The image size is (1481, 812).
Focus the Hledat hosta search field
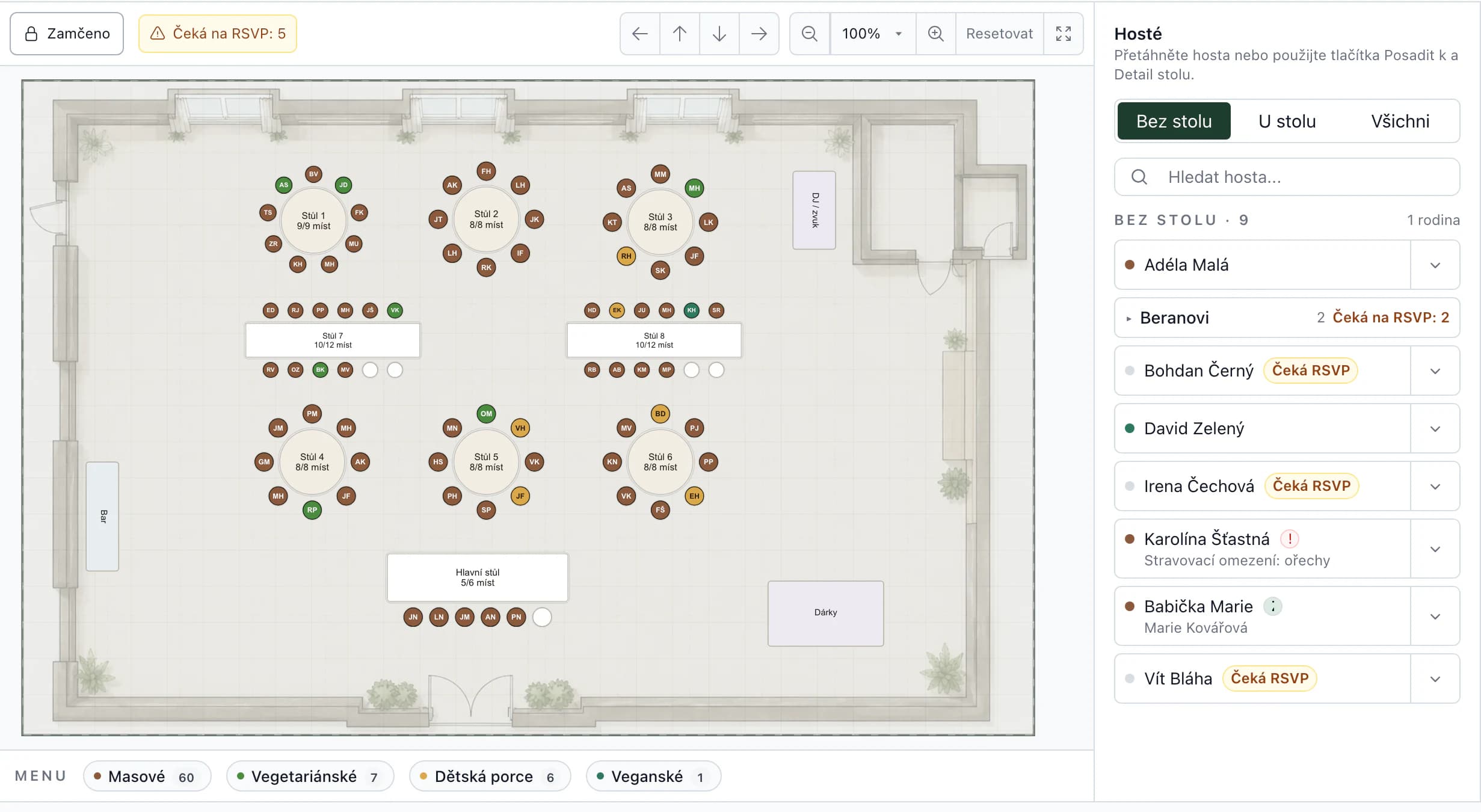1287,177
